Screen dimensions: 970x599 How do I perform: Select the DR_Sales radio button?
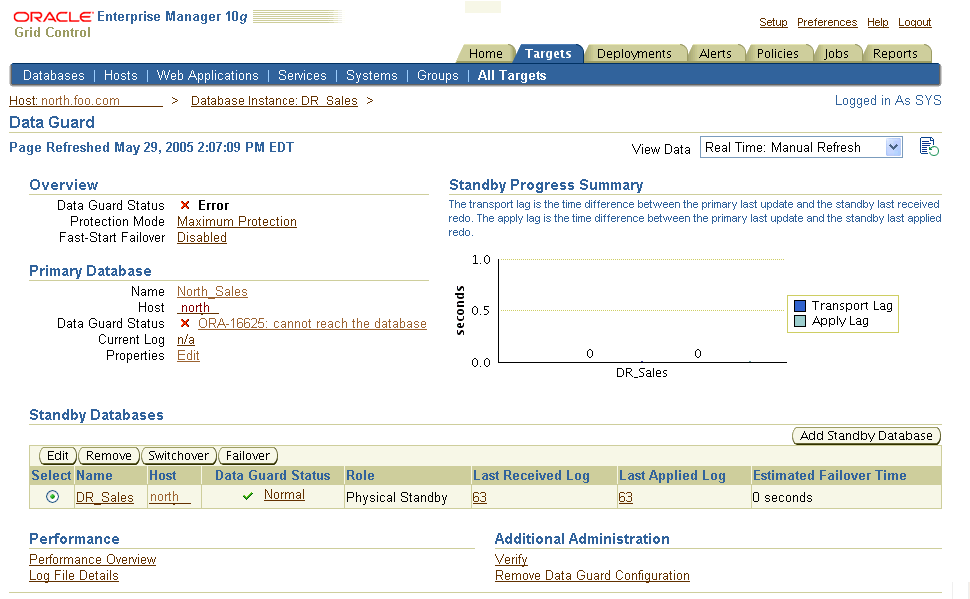[52, 497]
